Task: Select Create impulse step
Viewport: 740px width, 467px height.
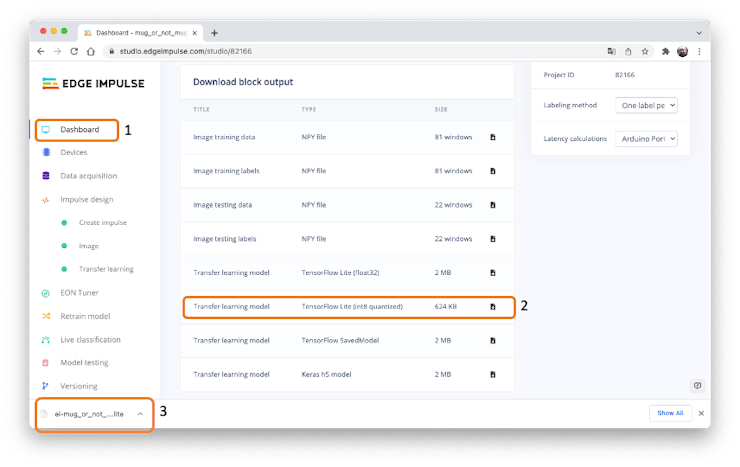Action: click(x=103, y=223)
